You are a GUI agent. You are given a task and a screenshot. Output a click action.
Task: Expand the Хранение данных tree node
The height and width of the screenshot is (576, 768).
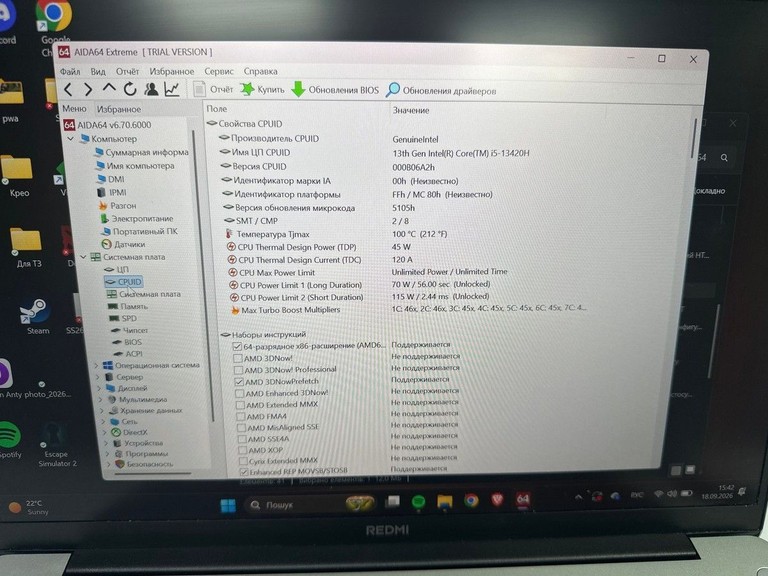(102, 410)
